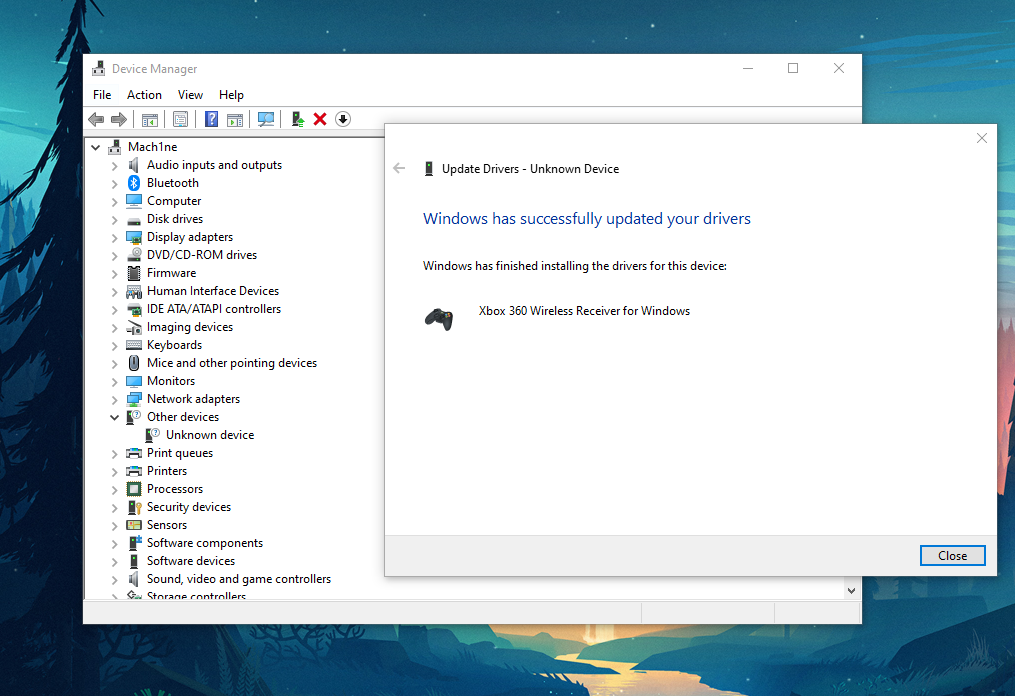
Task: Select the Computer tree item
Action: [173, 201]
